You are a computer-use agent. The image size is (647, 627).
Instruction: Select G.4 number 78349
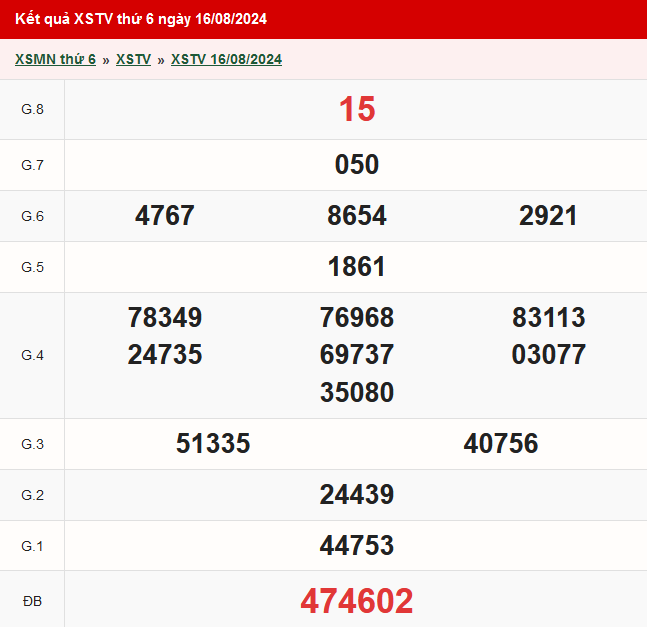165,318
